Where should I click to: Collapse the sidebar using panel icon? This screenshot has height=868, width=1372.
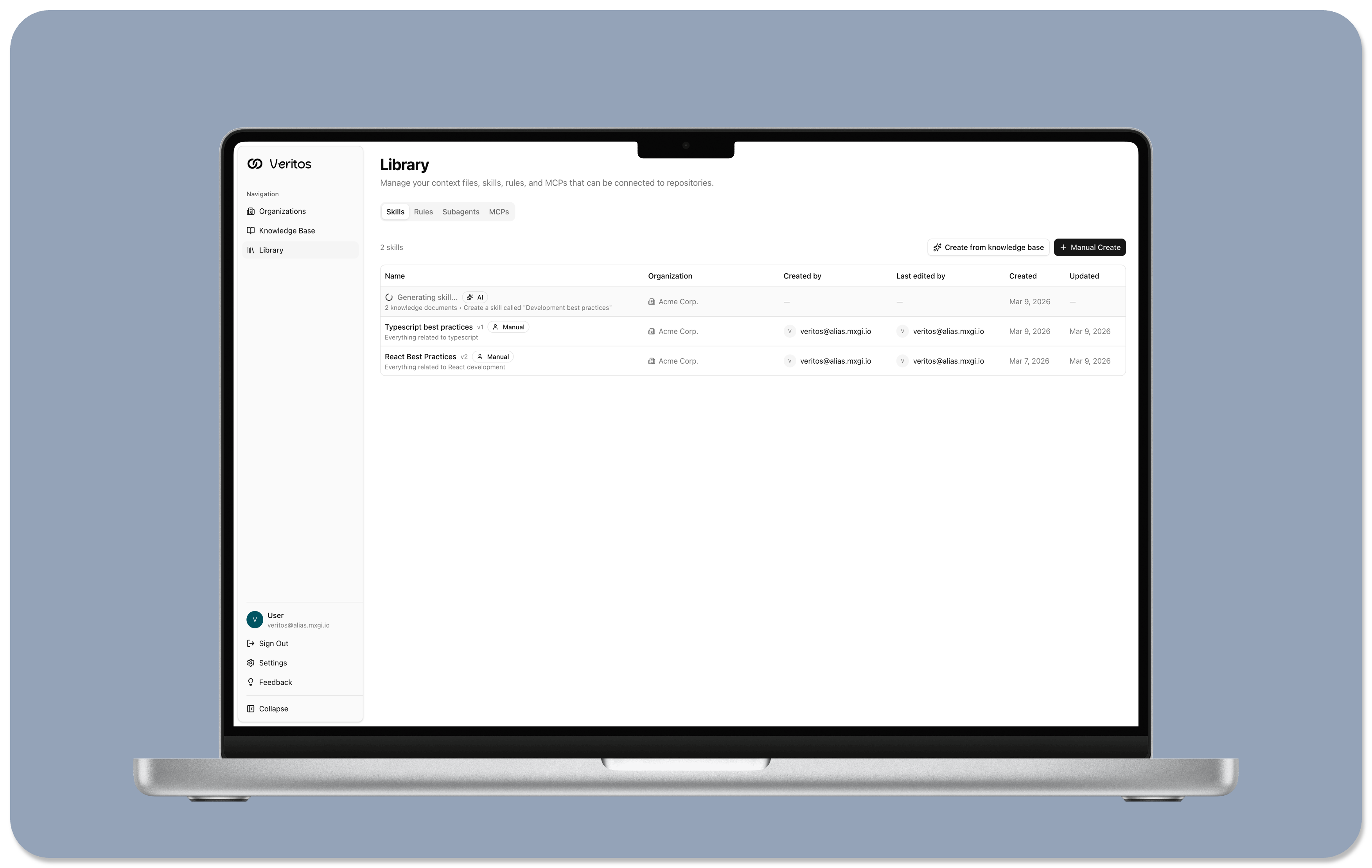coord(251,709)
